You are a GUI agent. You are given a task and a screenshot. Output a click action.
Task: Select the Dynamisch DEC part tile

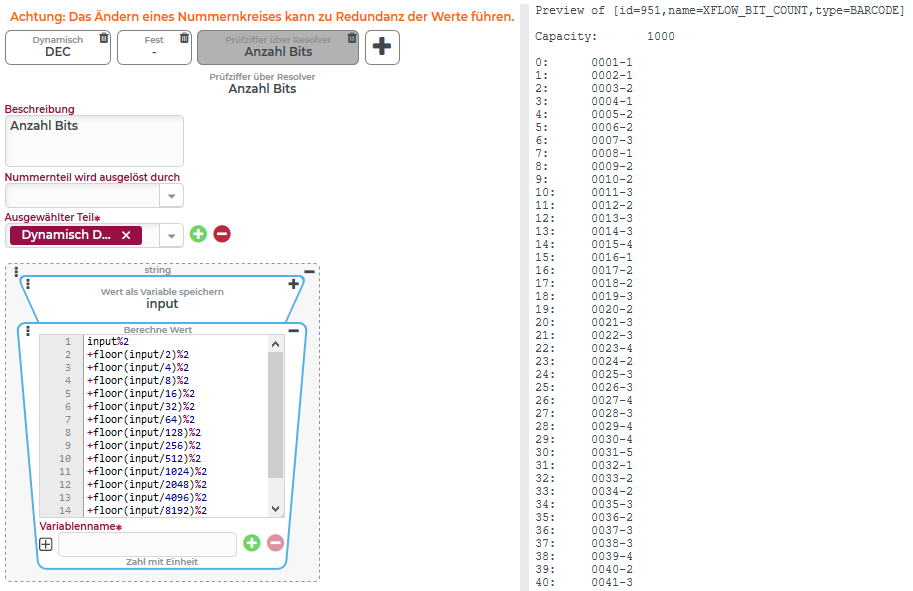pos(57,50)
